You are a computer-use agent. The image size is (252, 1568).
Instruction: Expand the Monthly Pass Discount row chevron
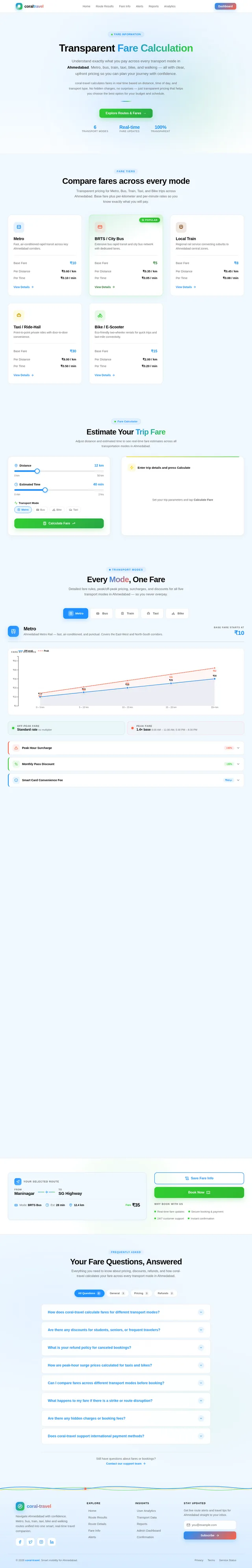click(238, 764)
